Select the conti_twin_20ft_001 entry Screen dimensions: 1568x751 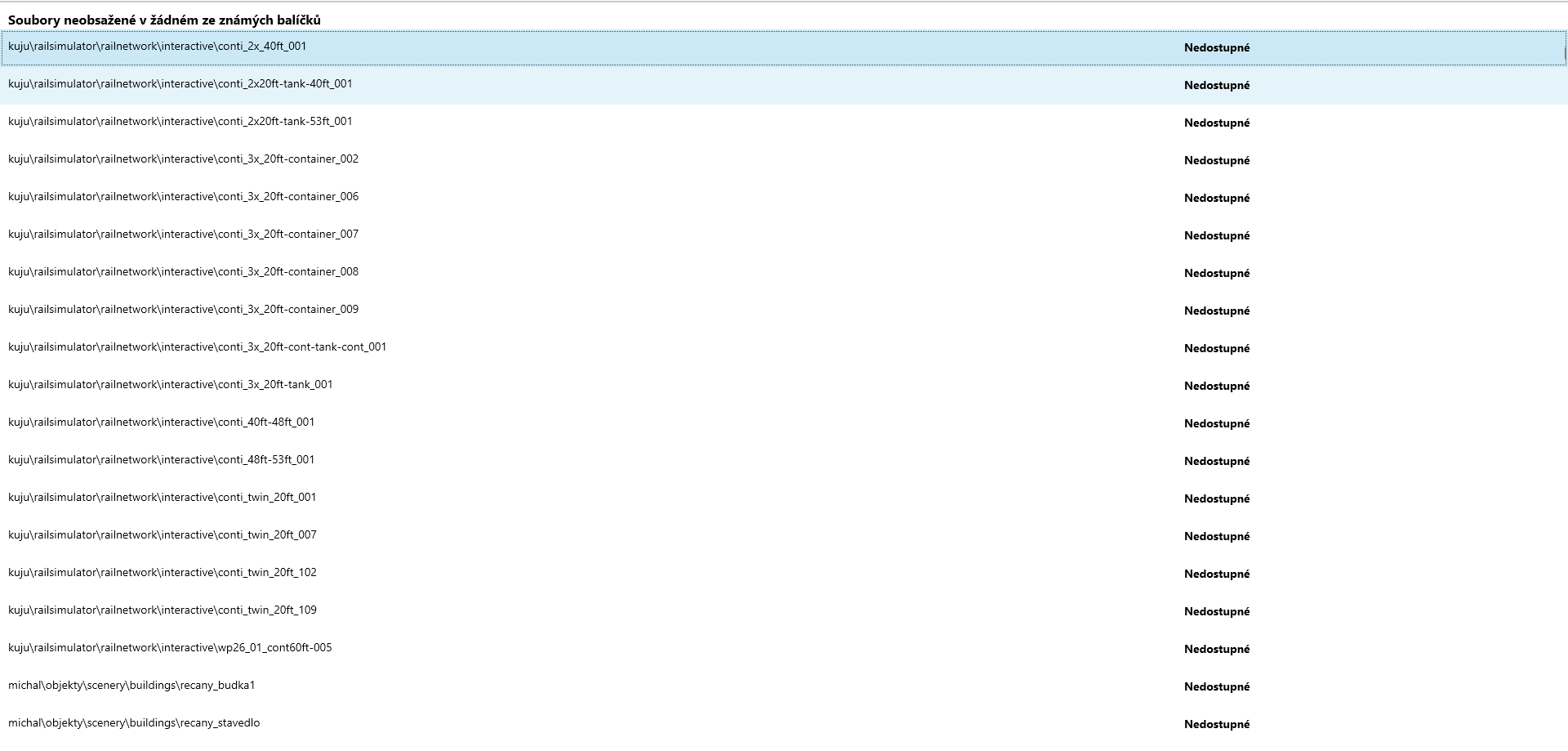(x=783, y=498)
